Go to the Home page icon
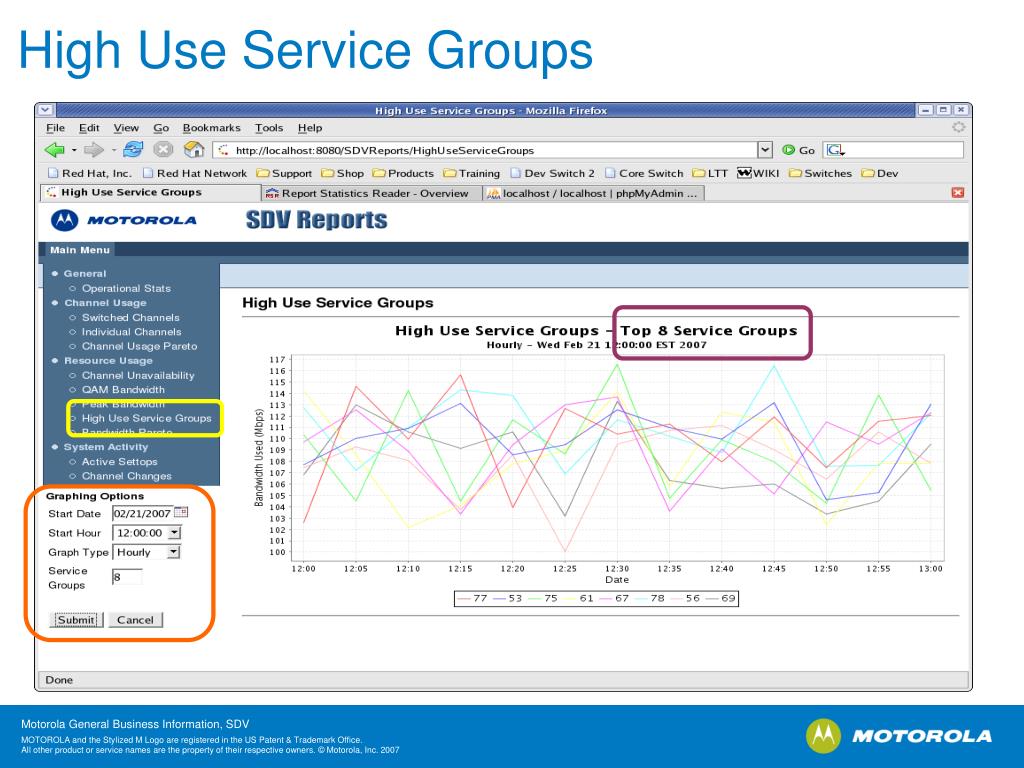Screen dimensions: 1024x768 point(194,150)
